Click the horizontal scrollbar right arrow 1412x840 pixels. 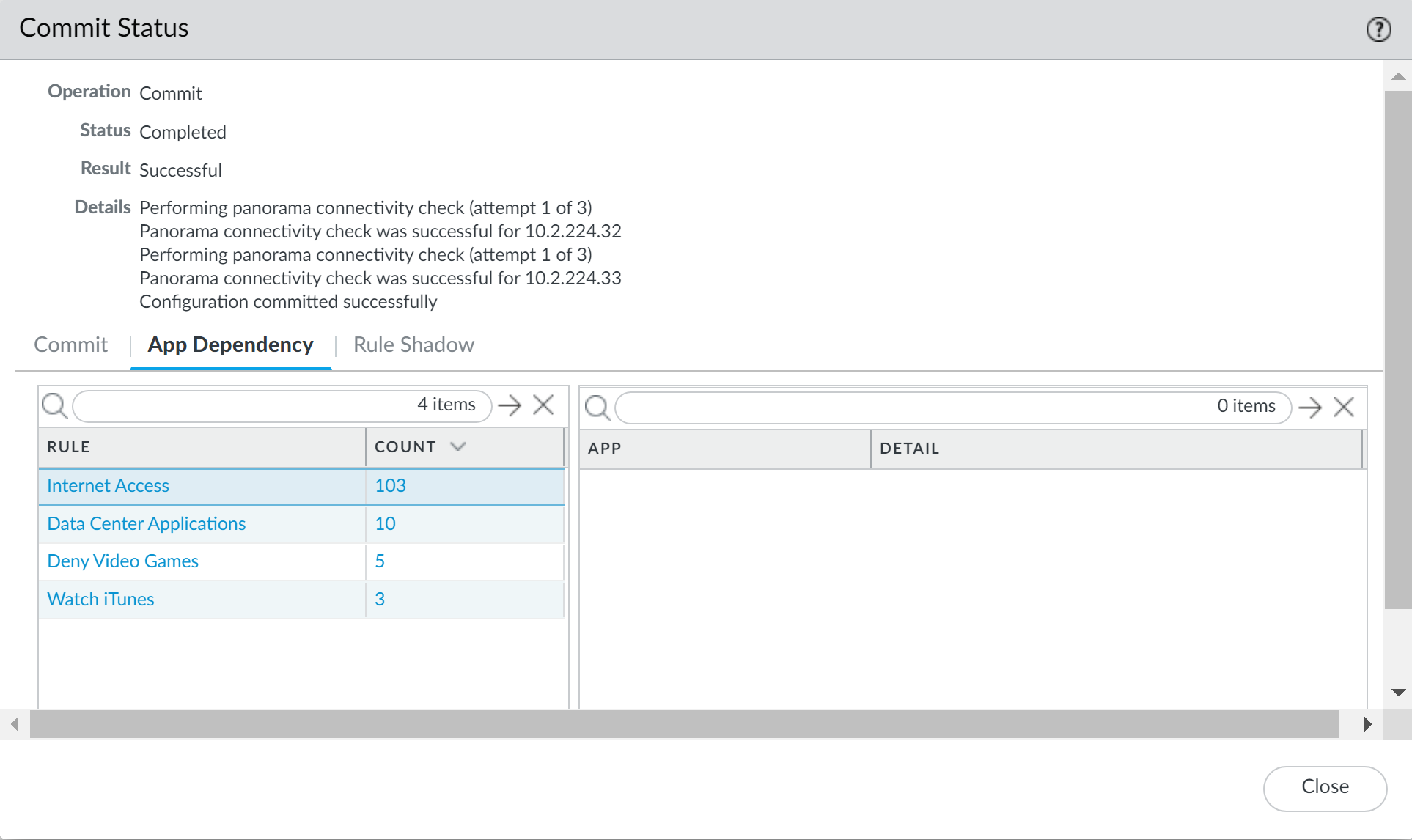[1367, 724]
